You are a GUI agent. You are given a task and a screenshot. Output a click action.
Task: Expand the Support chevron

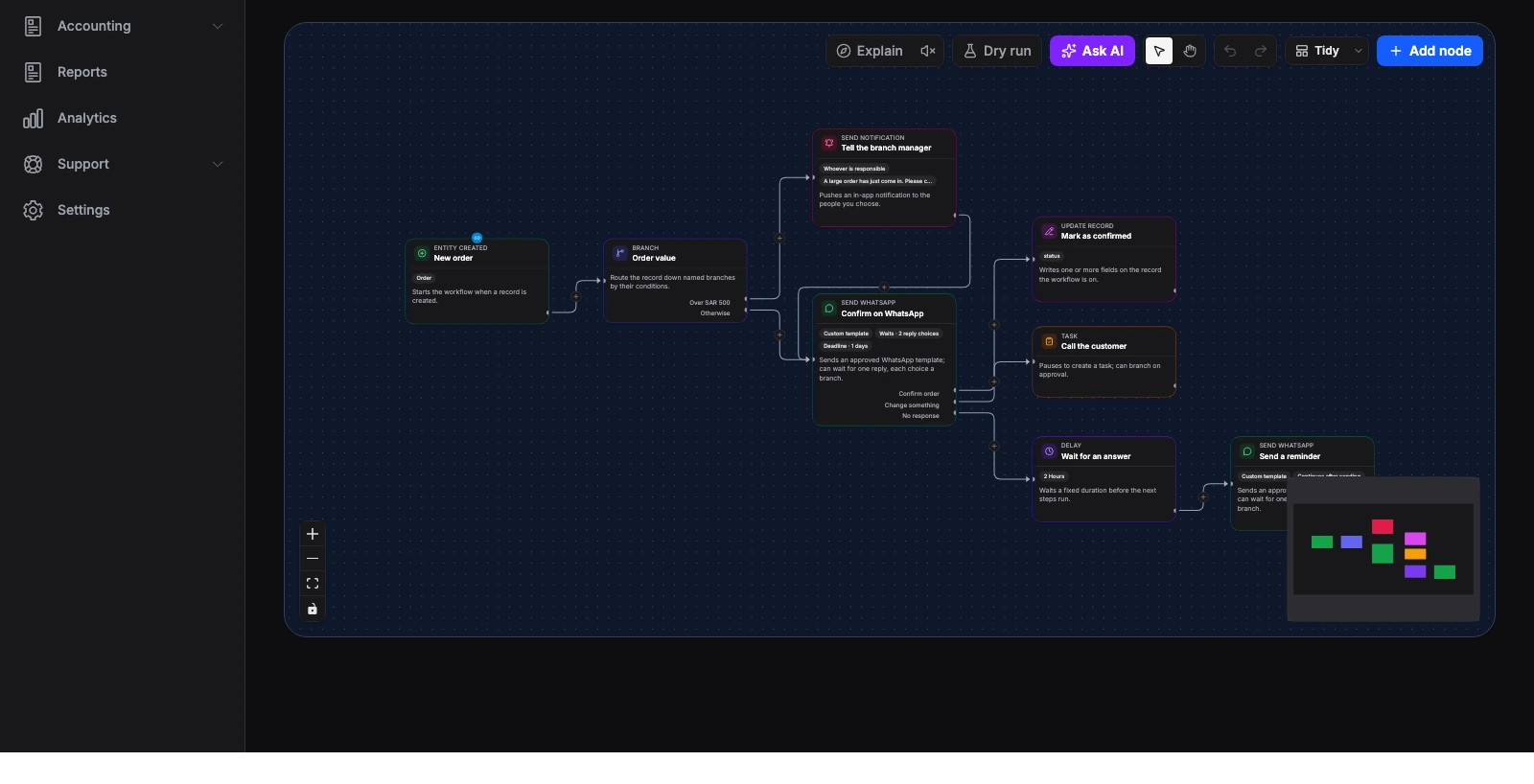click(x=218, y=164)
